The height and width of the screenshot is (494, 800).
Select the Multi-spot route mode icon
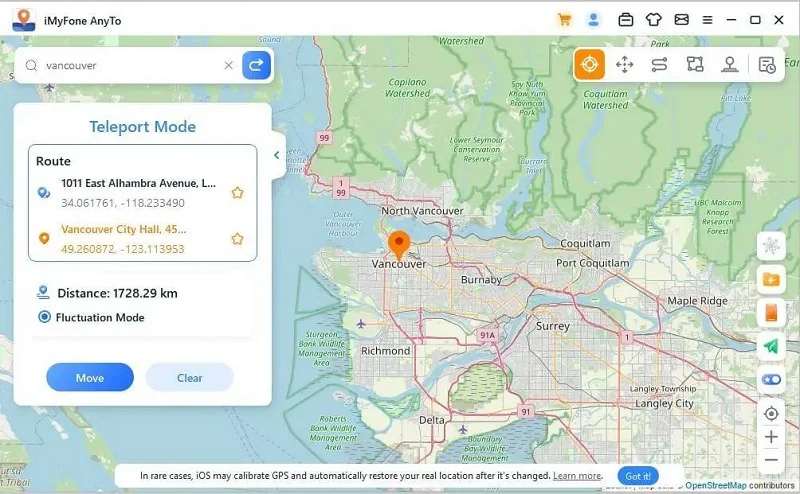(x=695, y=64)
